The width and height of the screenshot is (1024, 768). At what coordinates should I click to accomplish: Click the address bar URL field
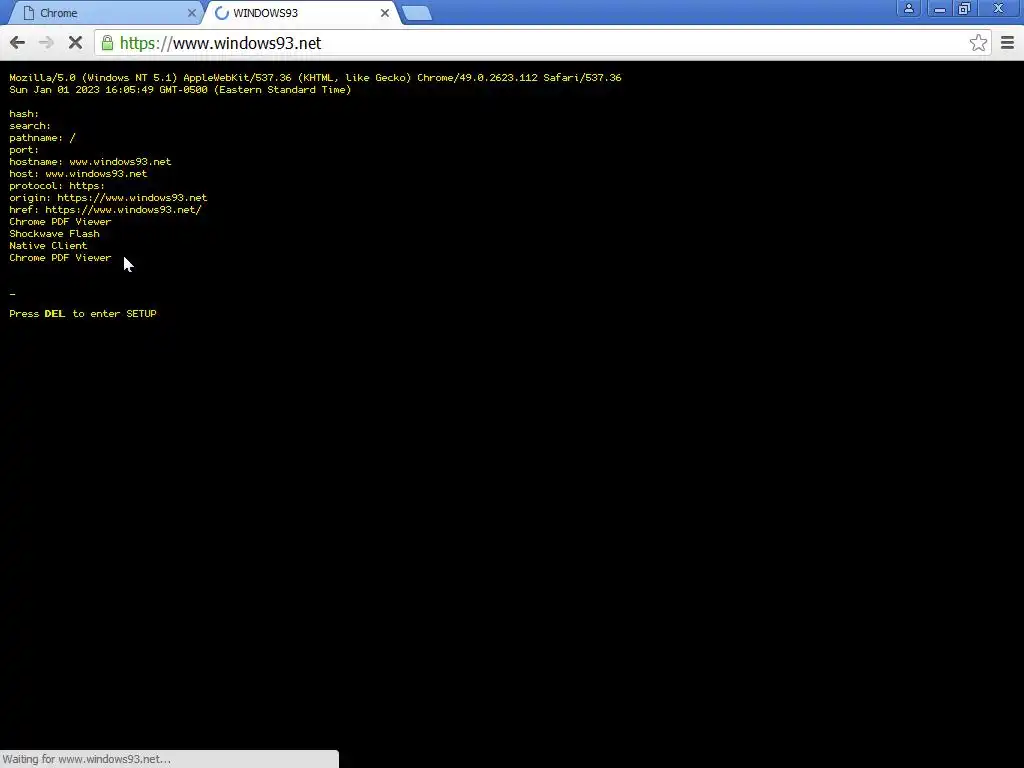[542, 43]
